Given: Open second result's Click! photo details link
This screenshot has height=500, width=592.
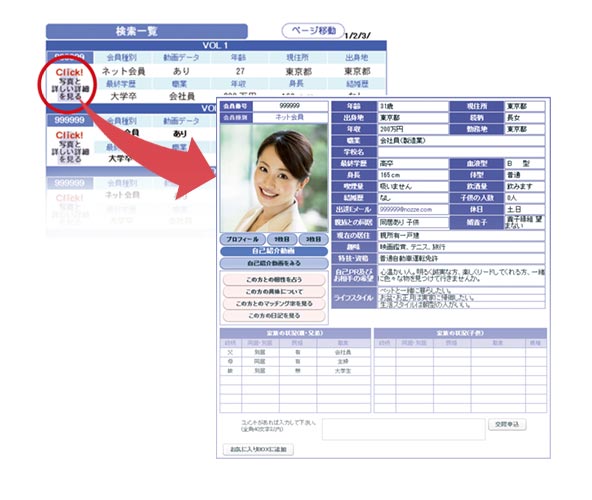Looking at the screenshot, I should 69,147.
